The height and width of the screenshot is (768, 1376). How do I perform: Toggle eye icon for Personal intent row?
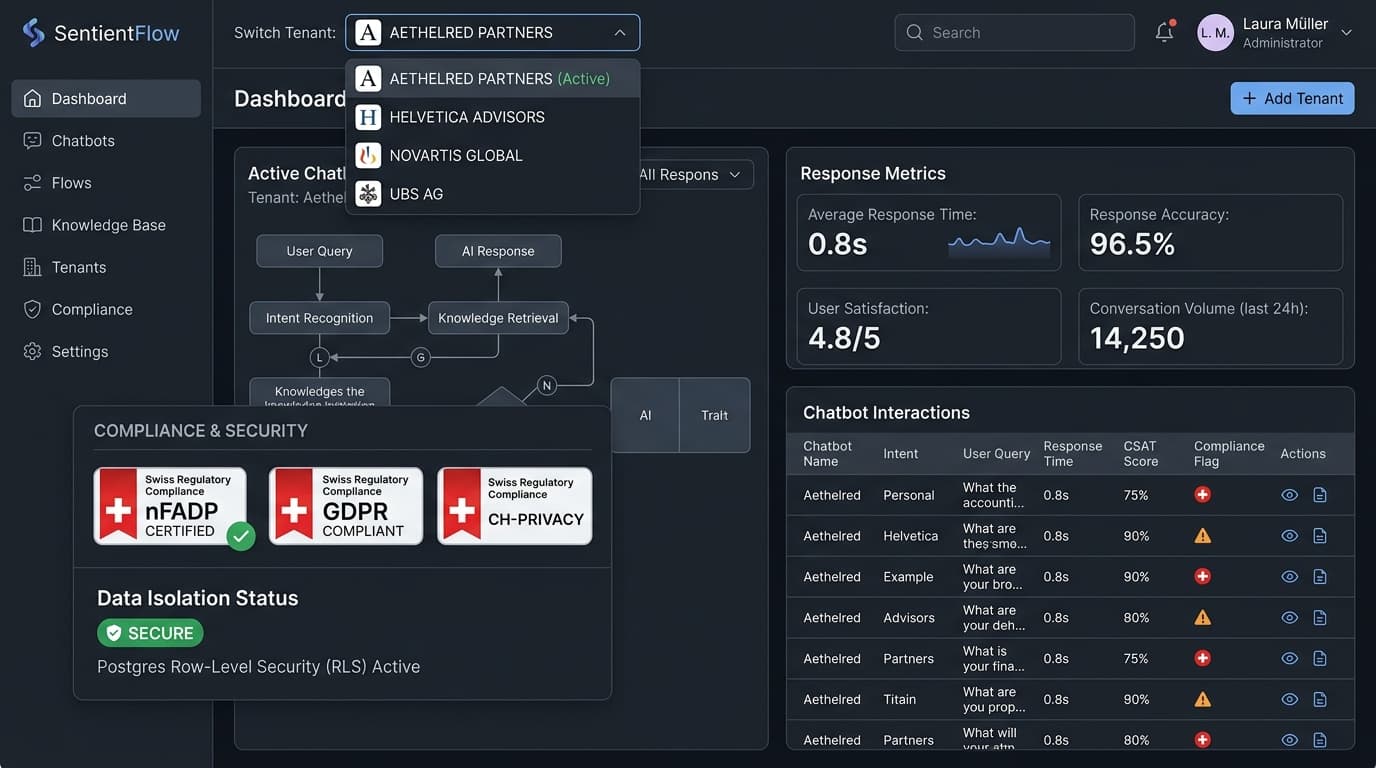coord(1290,495)
